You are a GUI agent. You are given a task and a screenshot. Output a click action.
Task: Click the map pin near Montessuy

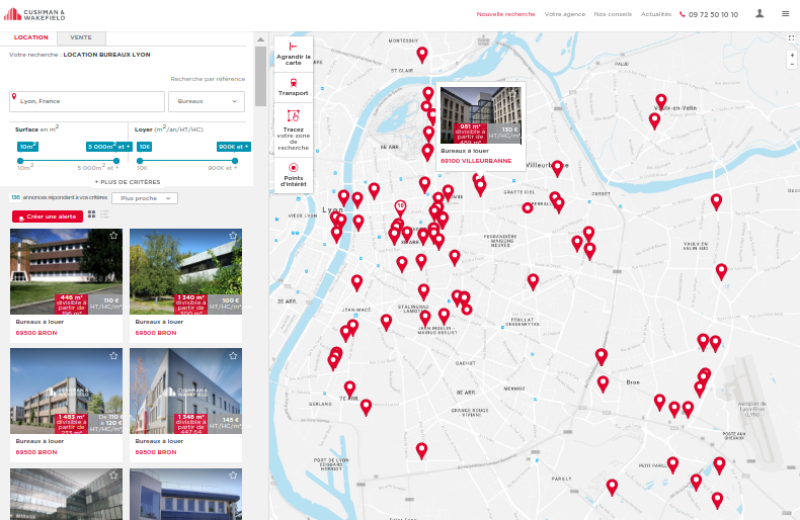click(422, 54)
